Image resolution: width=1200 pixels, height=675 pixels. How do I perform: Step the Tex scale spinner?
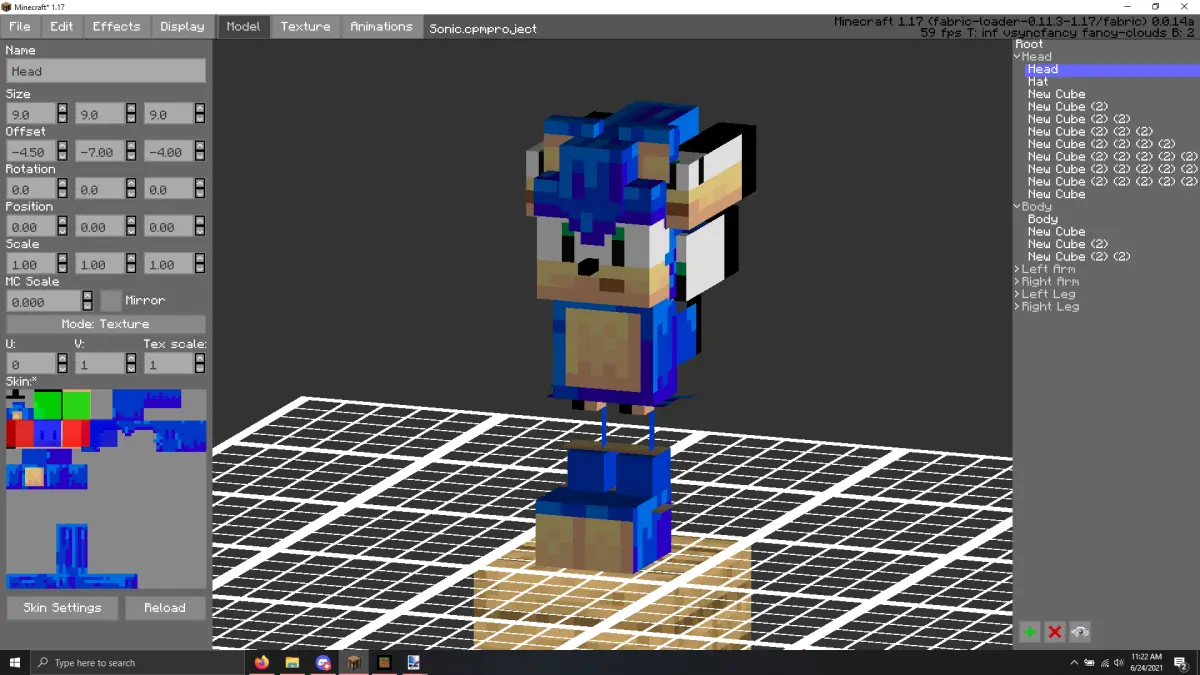click(x=200, y=364)
